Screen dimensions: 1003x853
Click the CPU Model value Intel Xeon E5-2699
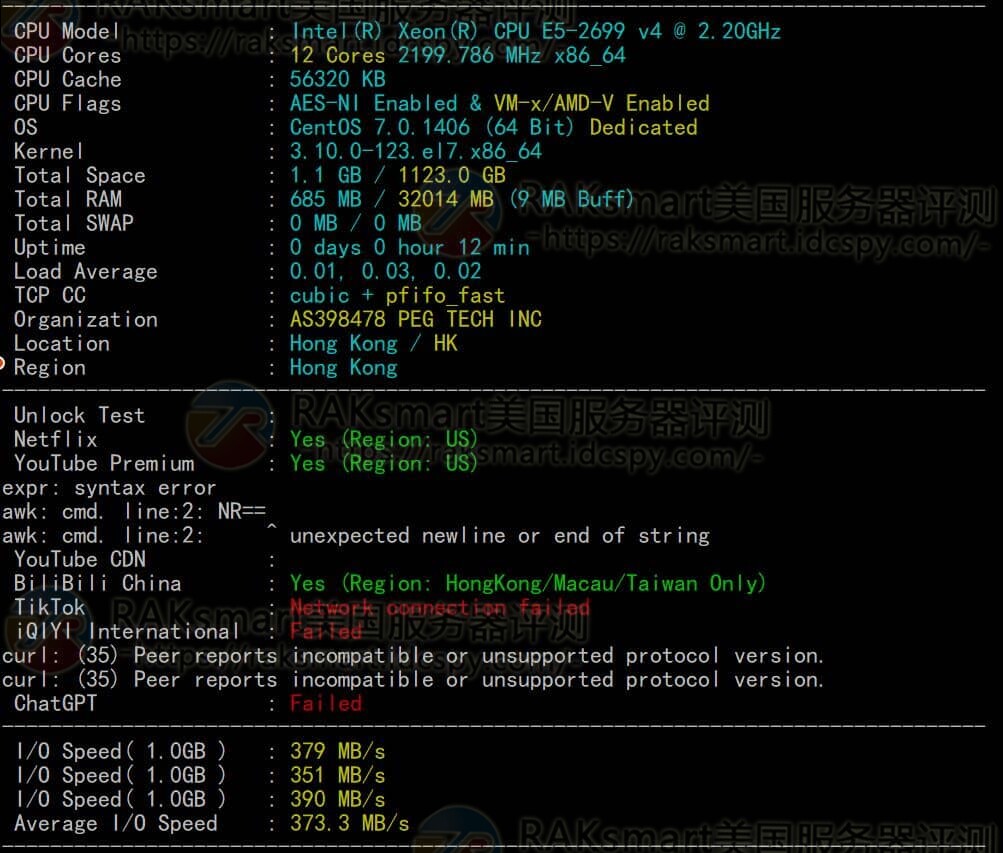[x=535, y=31]
